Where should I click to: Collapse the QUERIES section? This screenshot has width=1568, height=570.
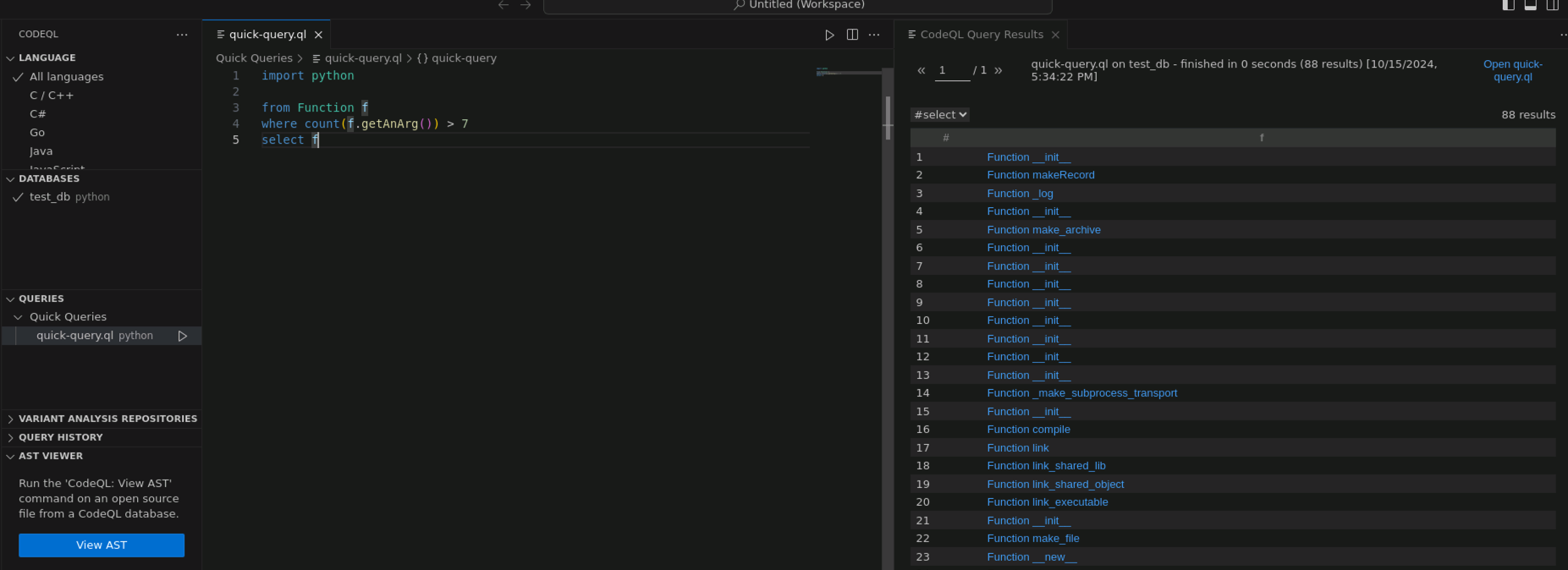41,299
